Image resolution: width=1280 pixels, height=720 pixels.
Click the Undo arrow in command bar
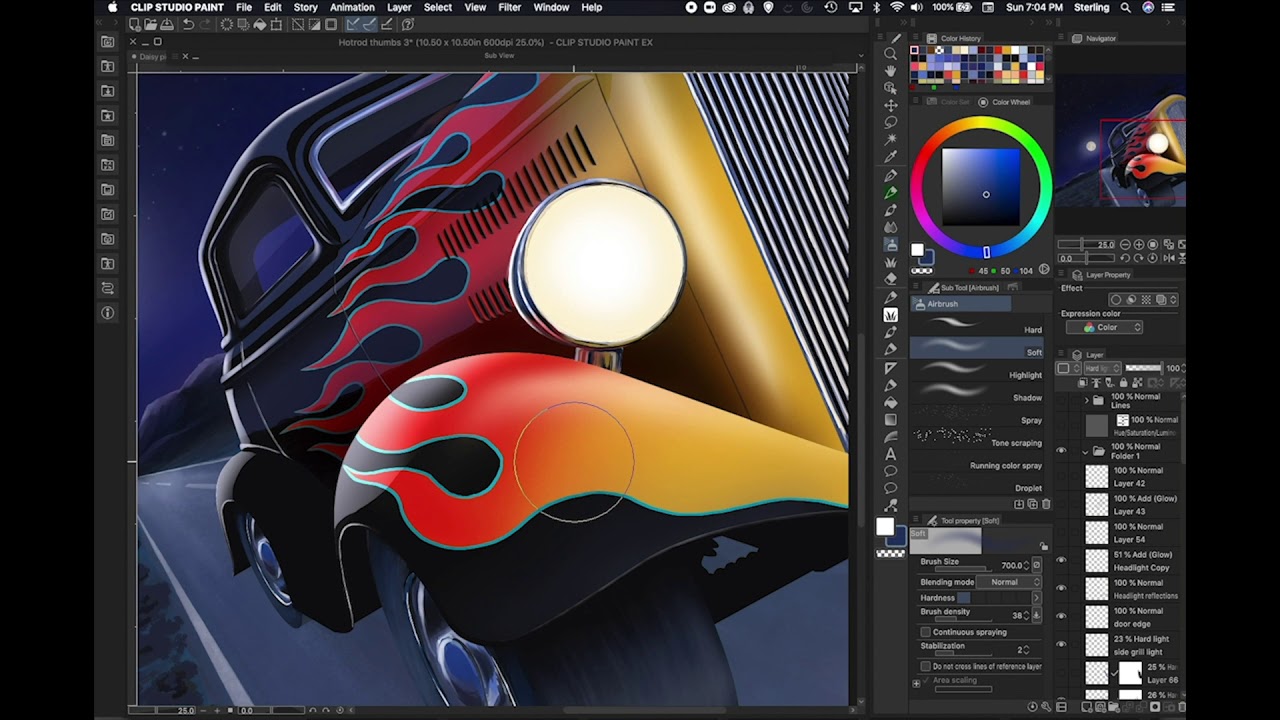click(x=187, y=24)
